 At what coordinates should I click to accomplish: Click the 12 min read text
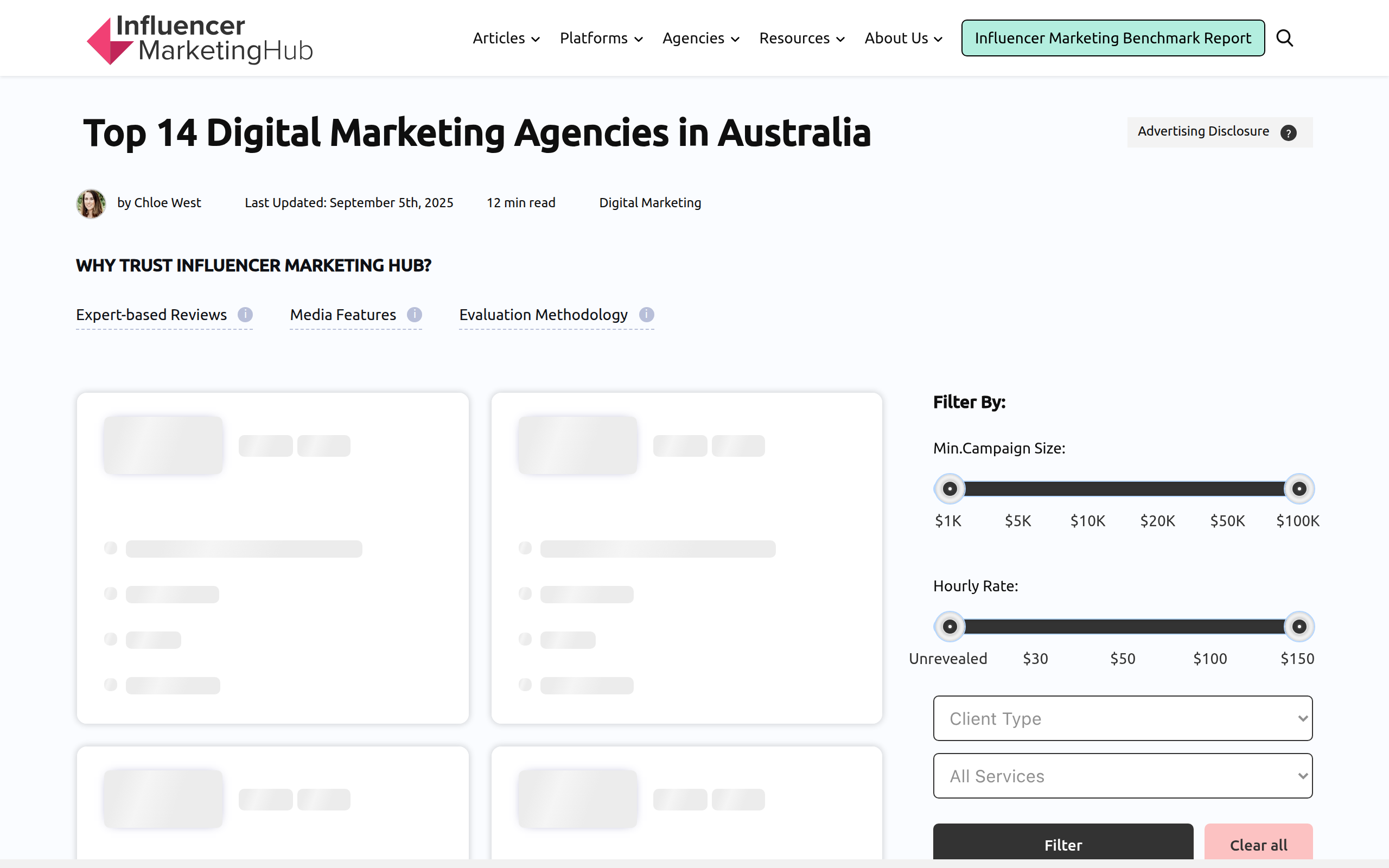click(521, 203)
